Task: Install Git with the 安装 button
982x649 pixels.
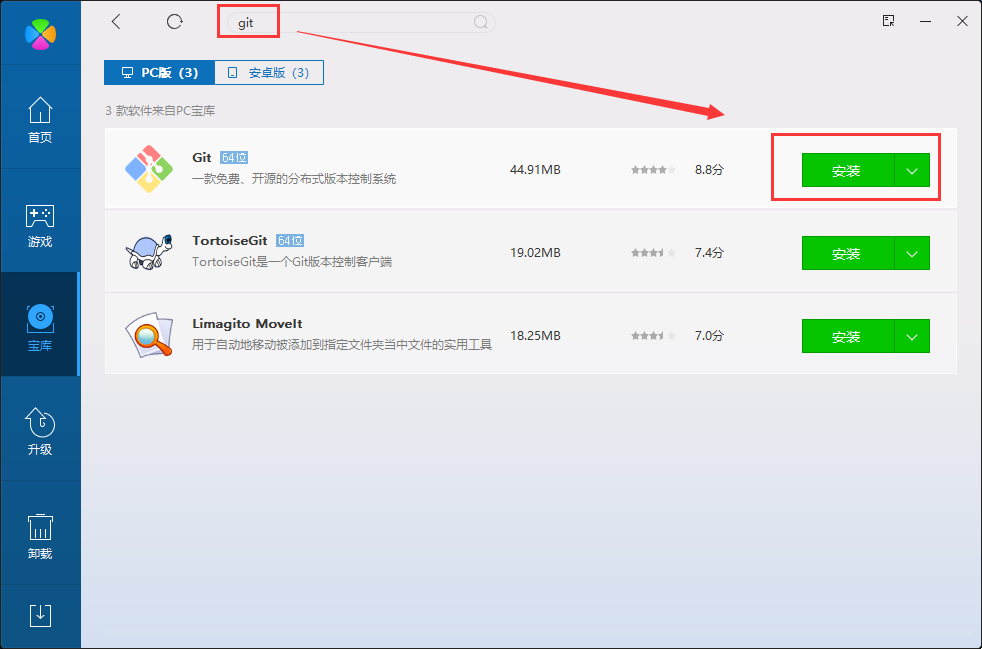Action: 847,170
